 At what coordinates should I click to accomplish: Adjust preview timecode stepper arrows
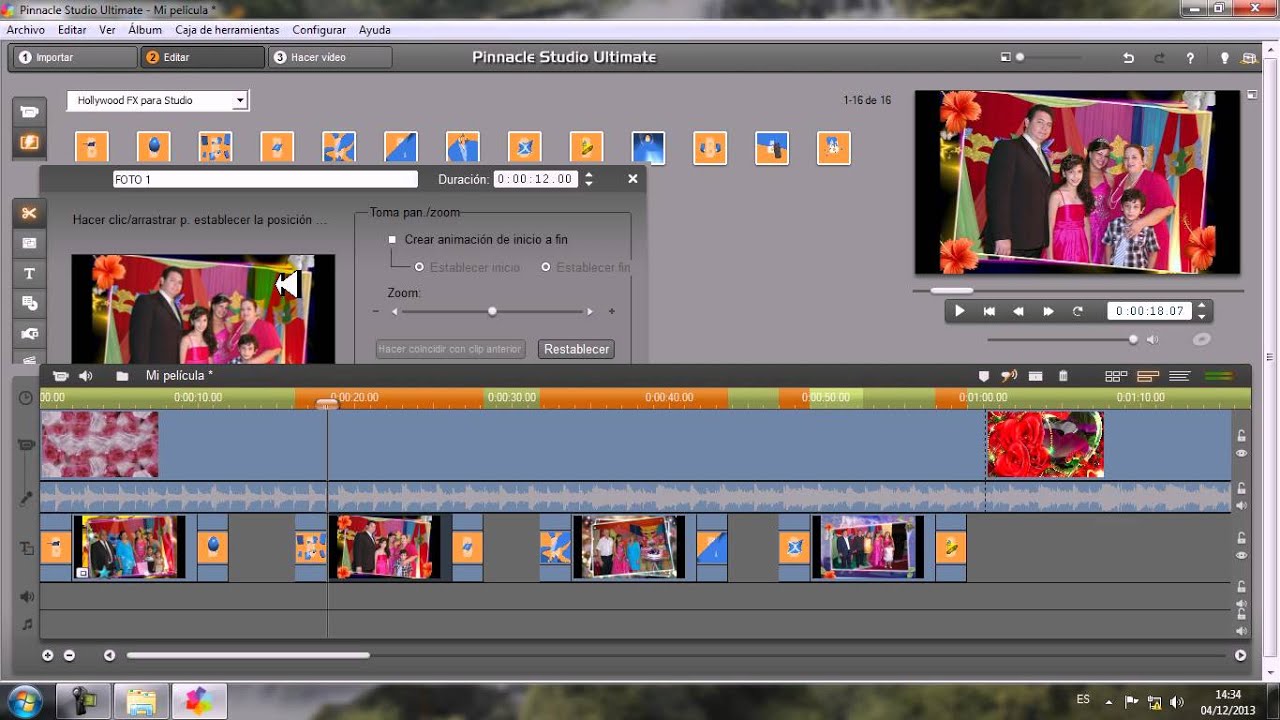pyautogui.click(x=1202, y=311)
